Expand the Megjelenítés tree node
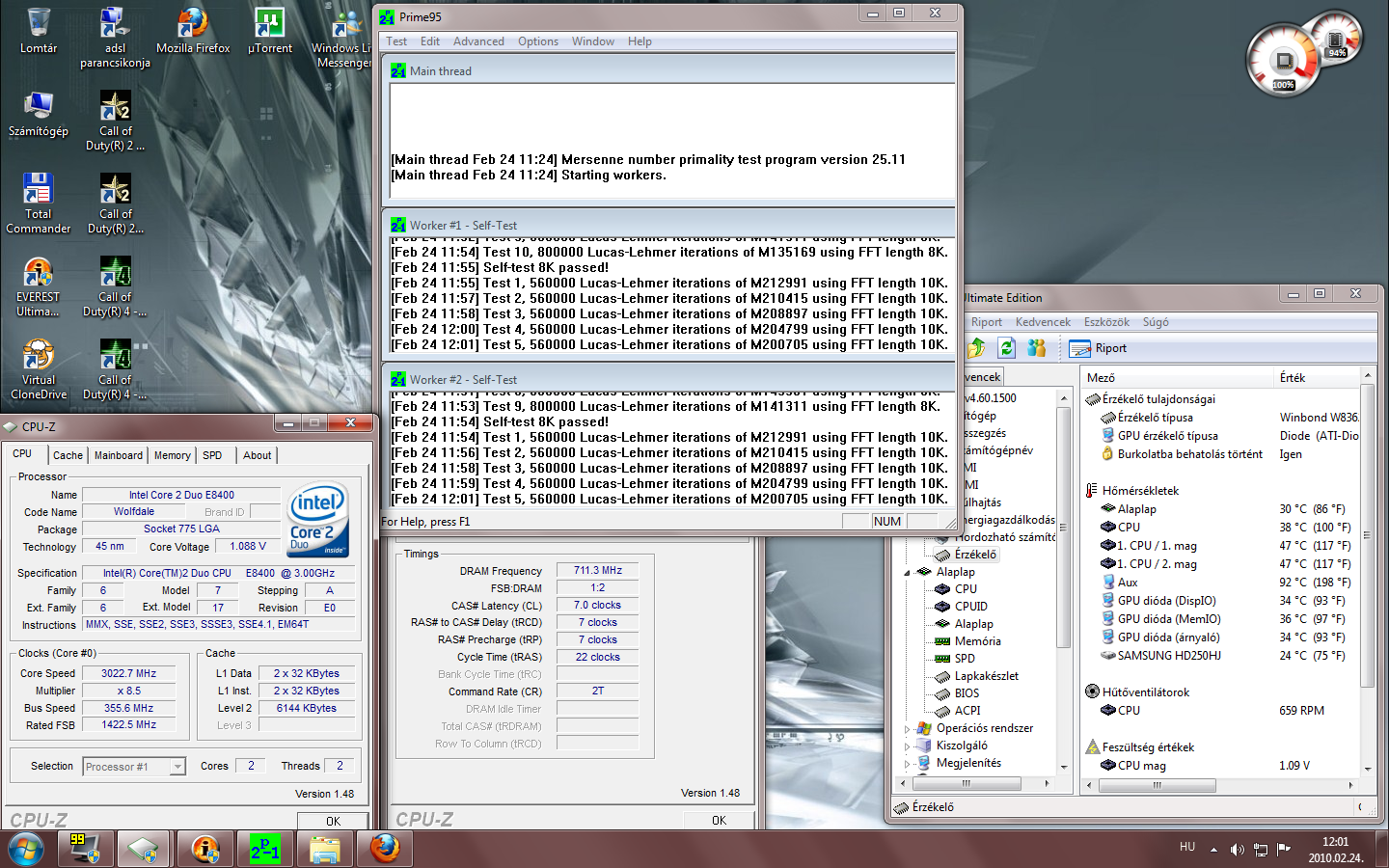Screen dimensions: 1389x868 tap(908, 764)
